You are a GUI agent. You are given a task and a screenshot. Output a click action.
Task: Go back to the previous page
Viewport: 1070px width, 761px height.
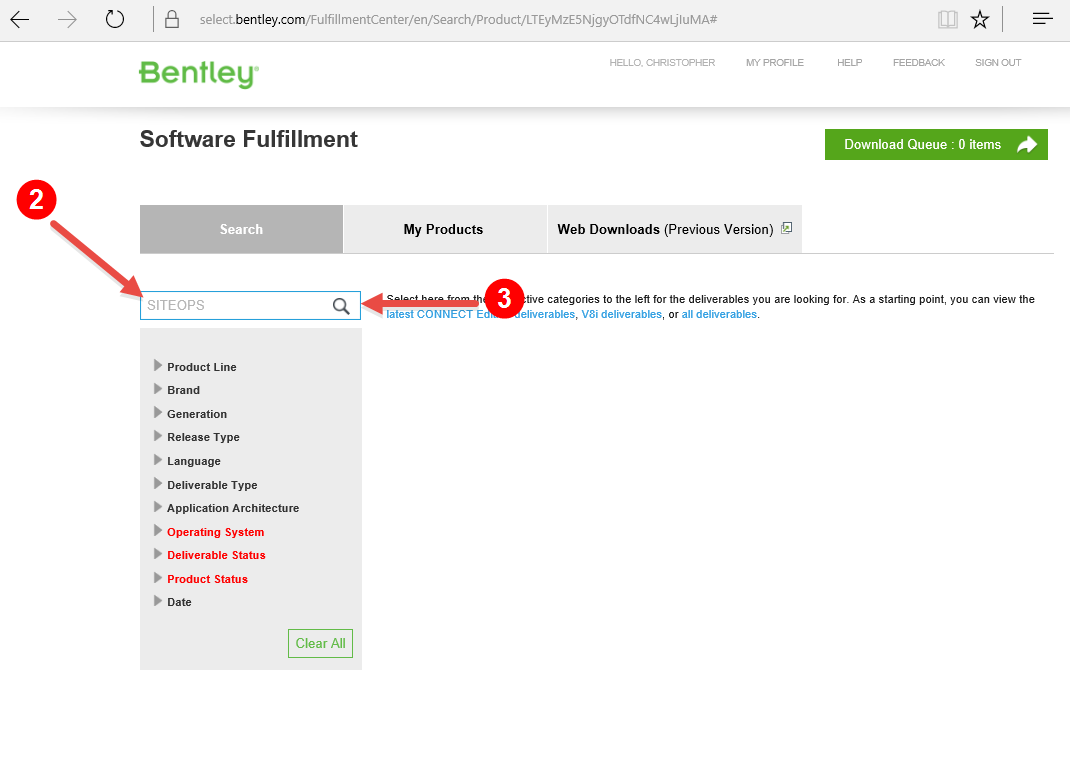tap(20, 20)
